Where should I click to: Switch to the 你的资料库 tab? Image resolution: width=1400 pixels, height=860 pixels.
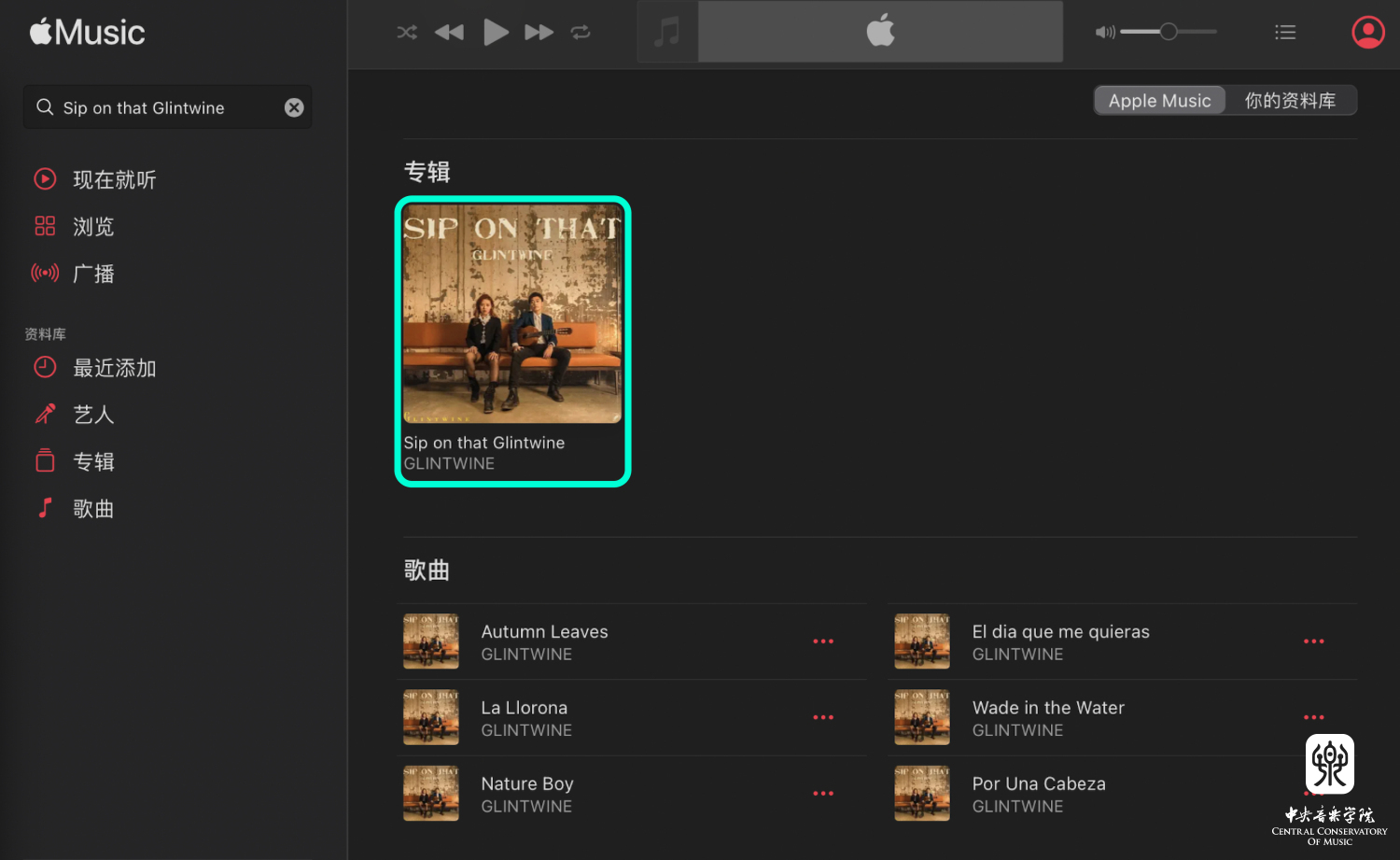(1290, 101)
